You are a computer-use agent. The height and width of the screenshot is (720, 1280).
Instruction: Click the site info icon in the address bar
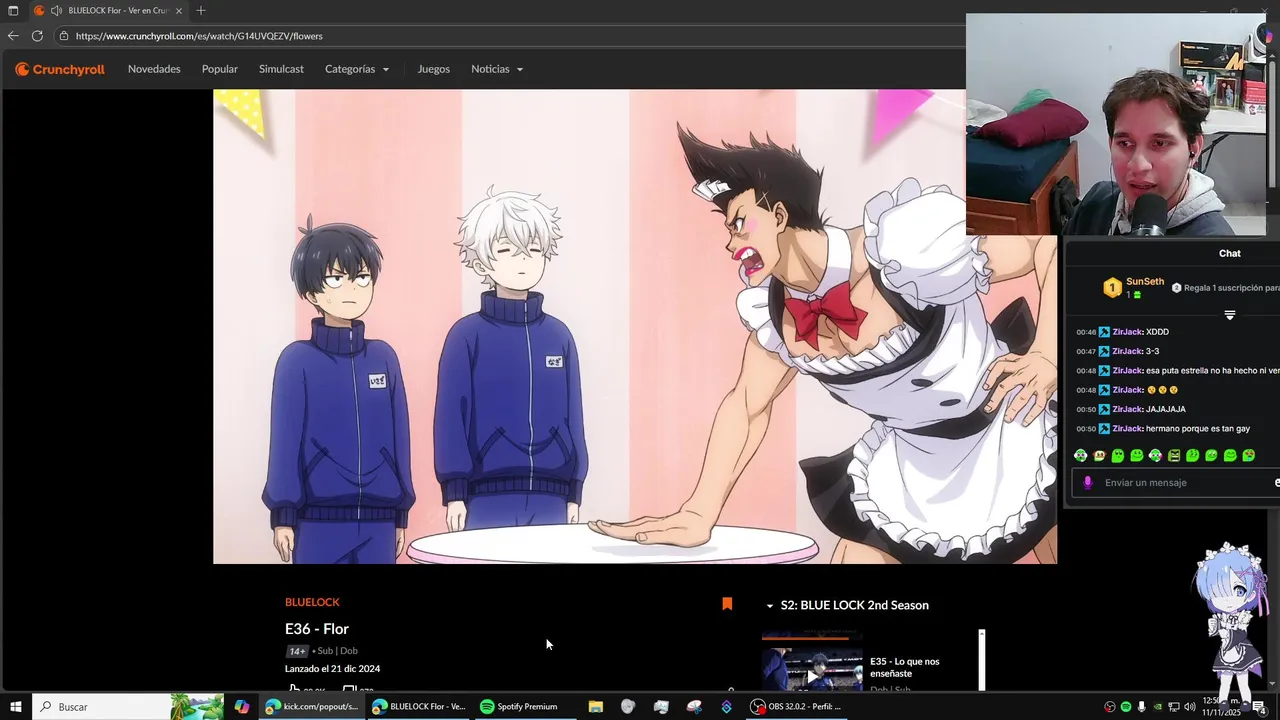pyautogui.click(x=64, y=36)
